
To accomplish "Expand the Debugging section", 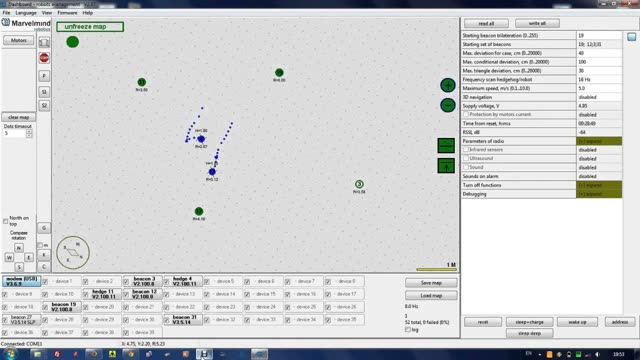I will click(599, 194).
